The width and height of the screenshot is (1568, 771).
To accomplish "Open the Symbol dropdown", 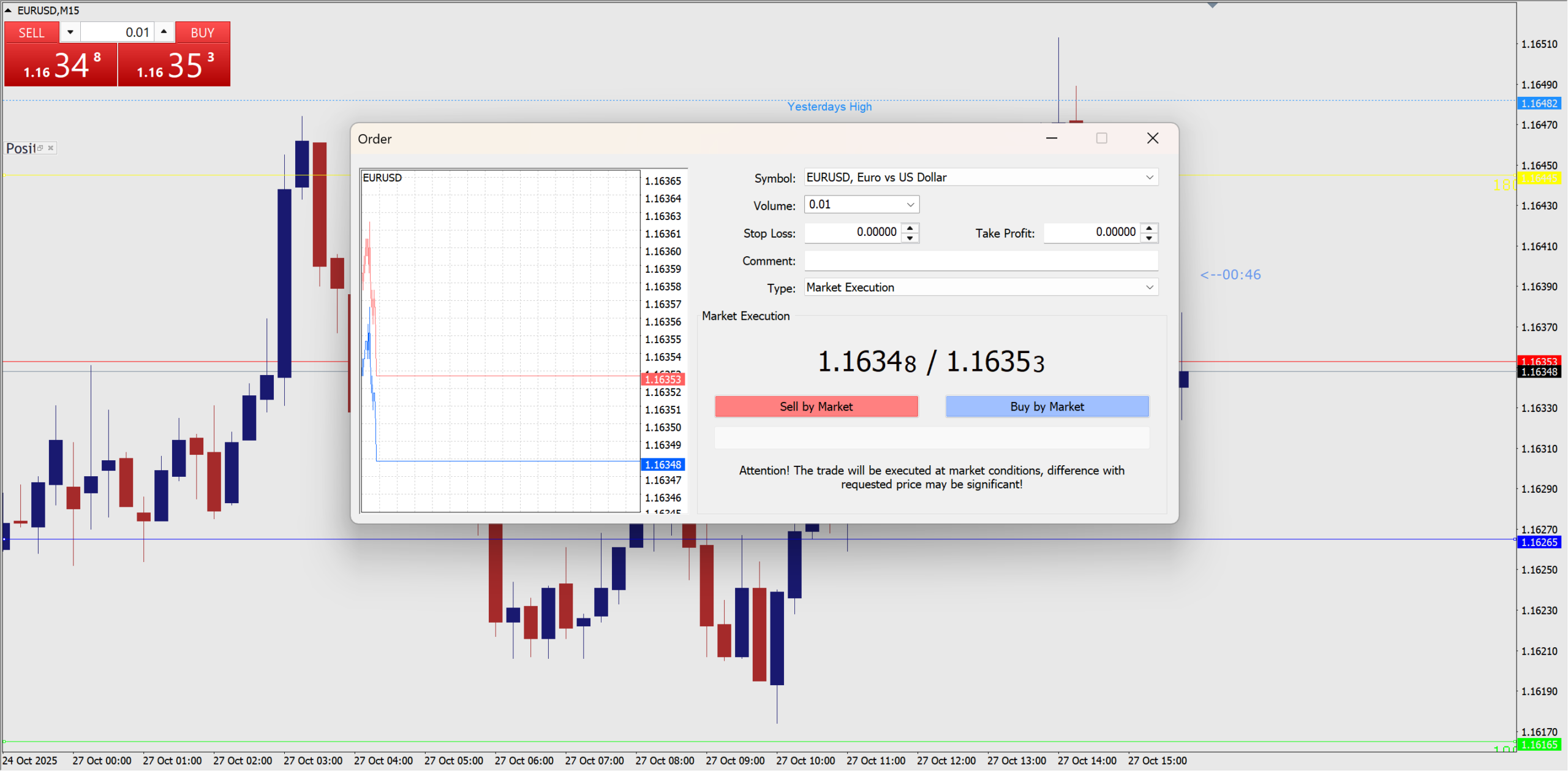I will [1149, 178].
